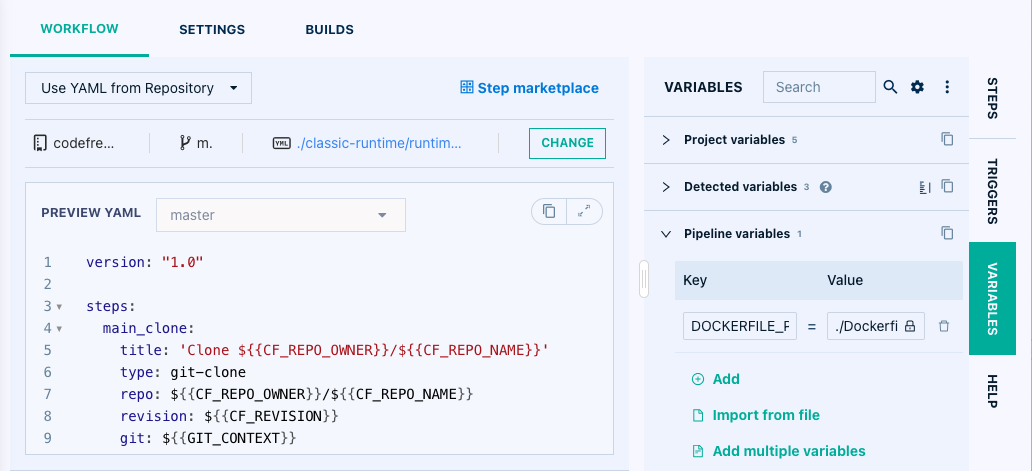
Task: Fold the steps block at line 3
Action: (59, 306)
